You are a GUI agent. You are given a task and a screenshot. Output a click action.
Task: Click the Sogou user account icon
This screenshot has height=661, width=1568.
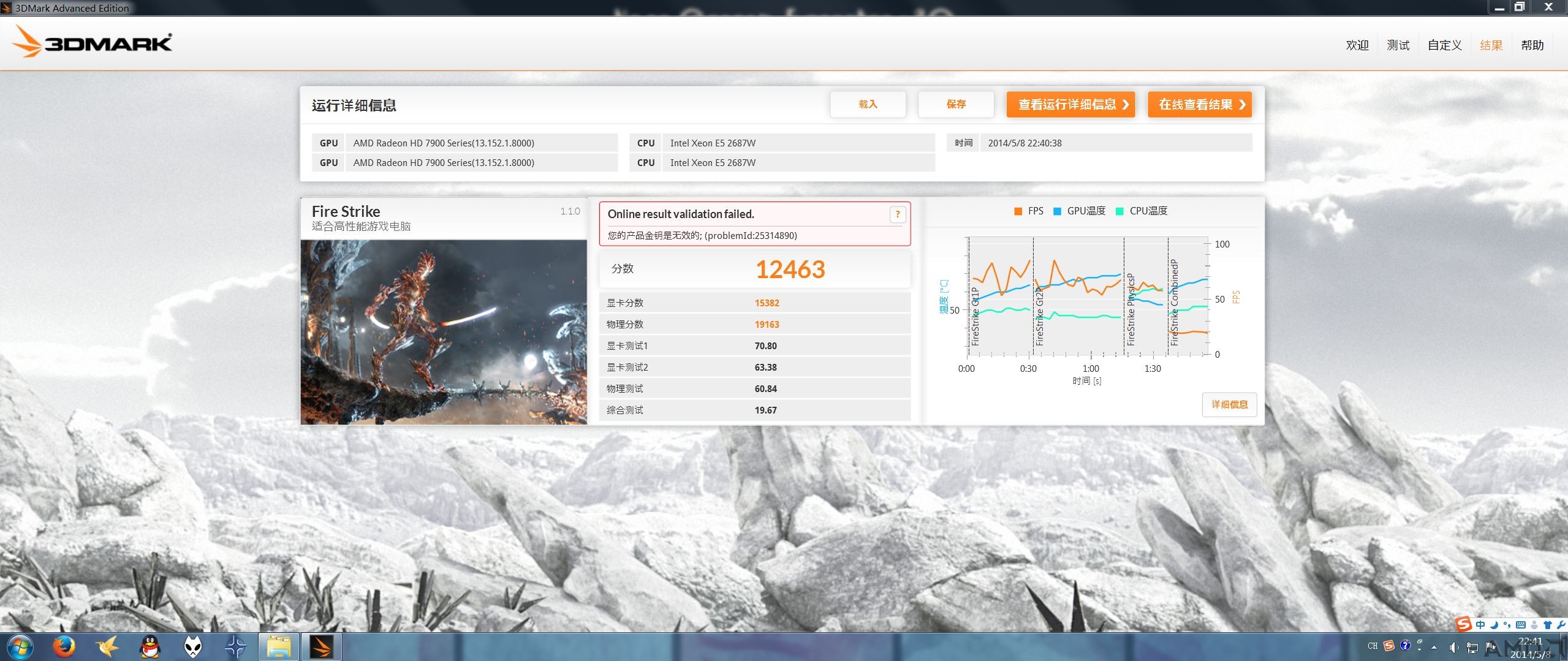[x=1534, y=625]
